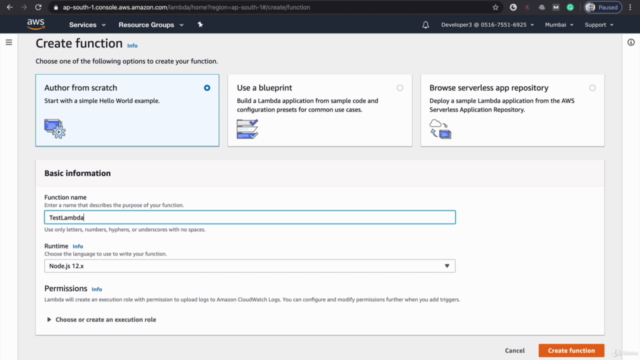Open the info panel icon at right edge
640x360 pixels.
(x=631, y=42)
